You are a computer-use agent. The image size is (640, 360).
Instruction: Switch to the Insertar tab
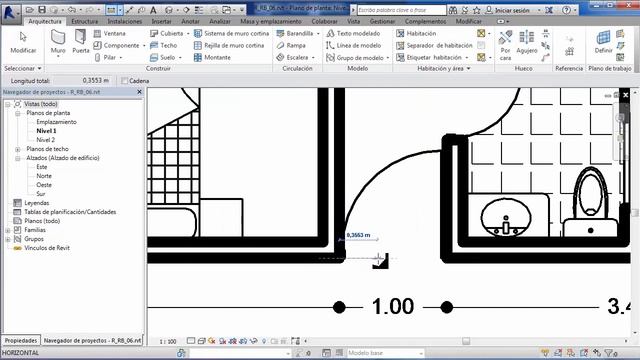pos(162,21)
